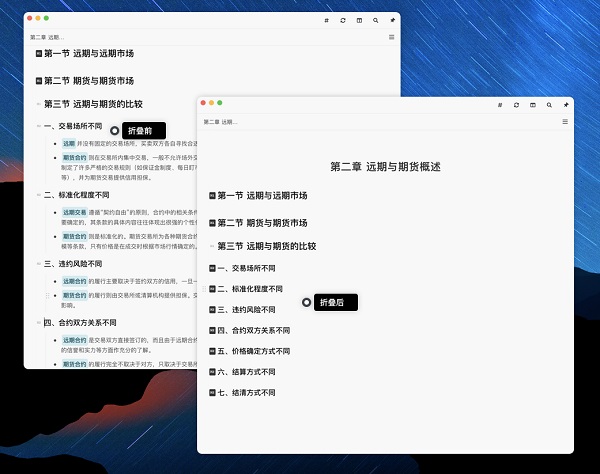The width and height of the screenshot is (600, 474).
Task: Open the outline menu icon in back window
Action: (x=391, y=37)
